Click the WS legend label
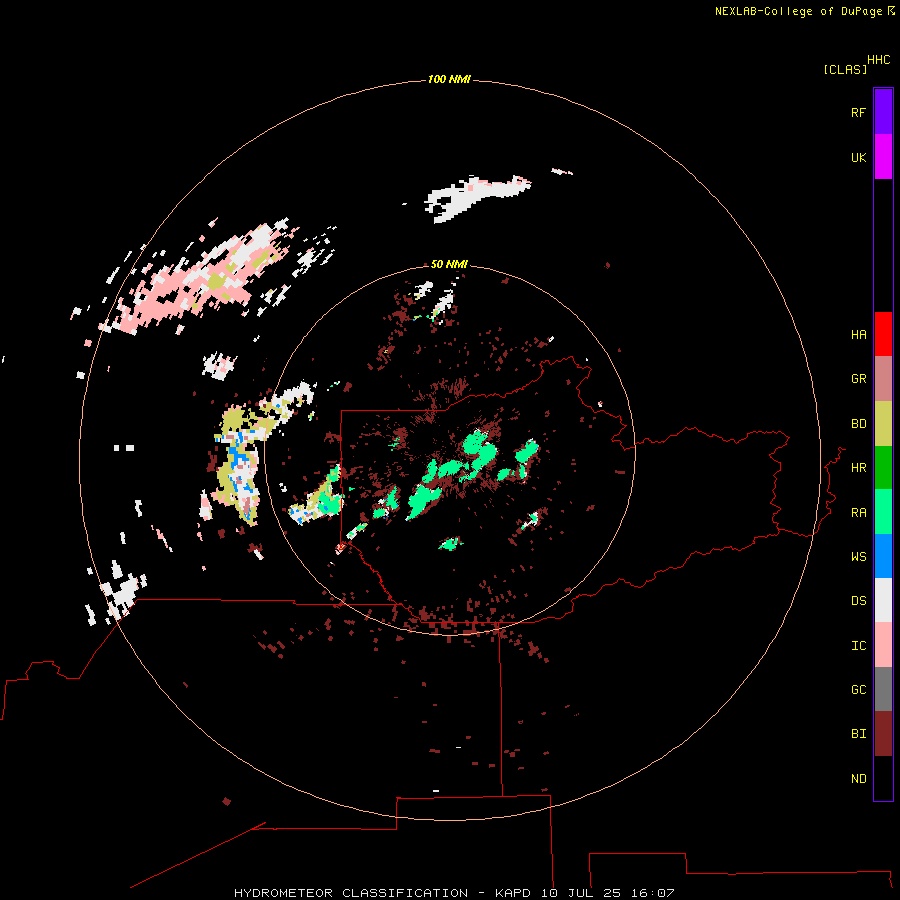The height and width of the screenshot is (900, 900). (x=858, y=557)
